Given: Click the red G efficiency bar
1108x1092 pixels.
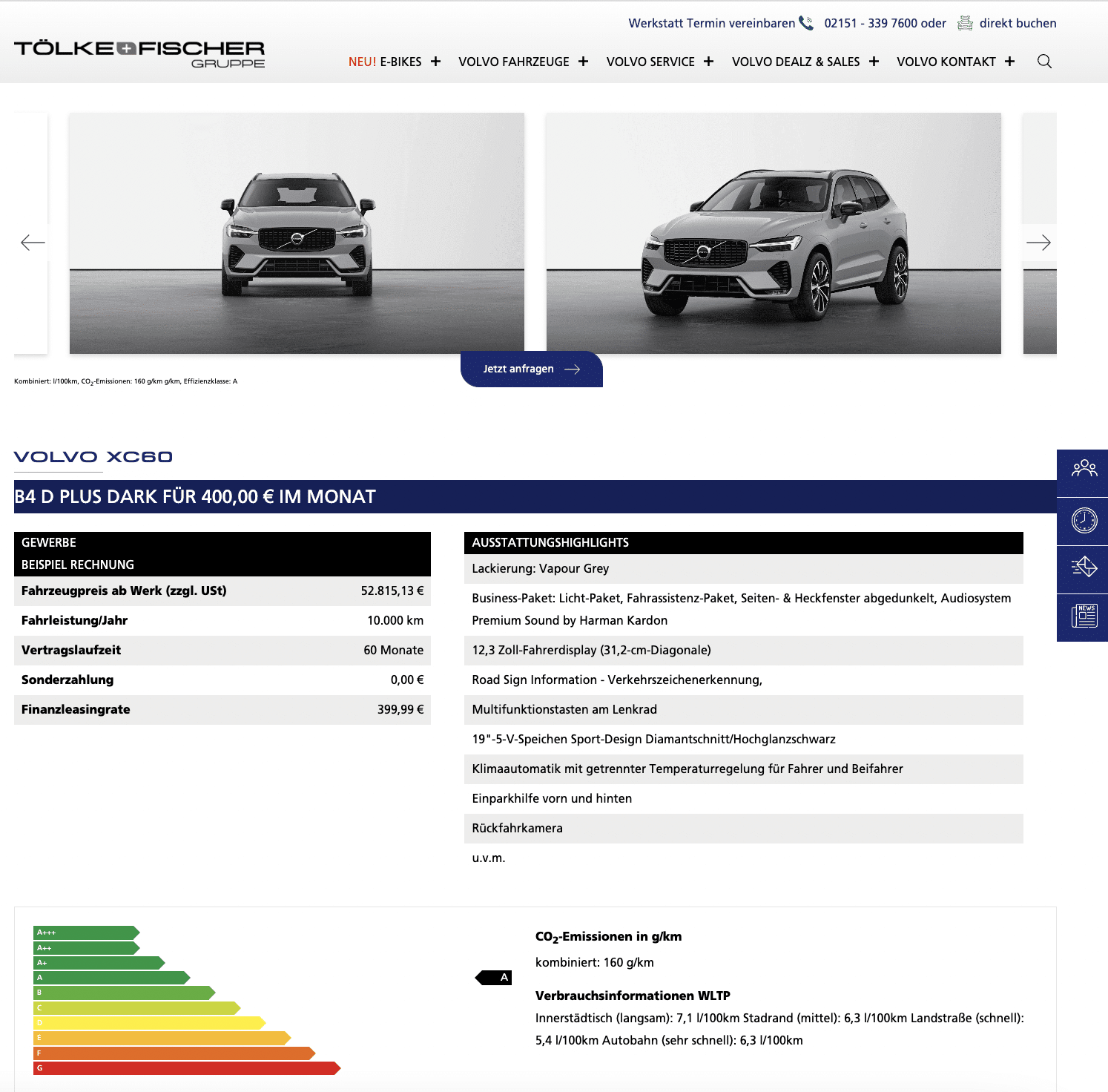Looking at the screenshot, I should tap(187, 1068).
